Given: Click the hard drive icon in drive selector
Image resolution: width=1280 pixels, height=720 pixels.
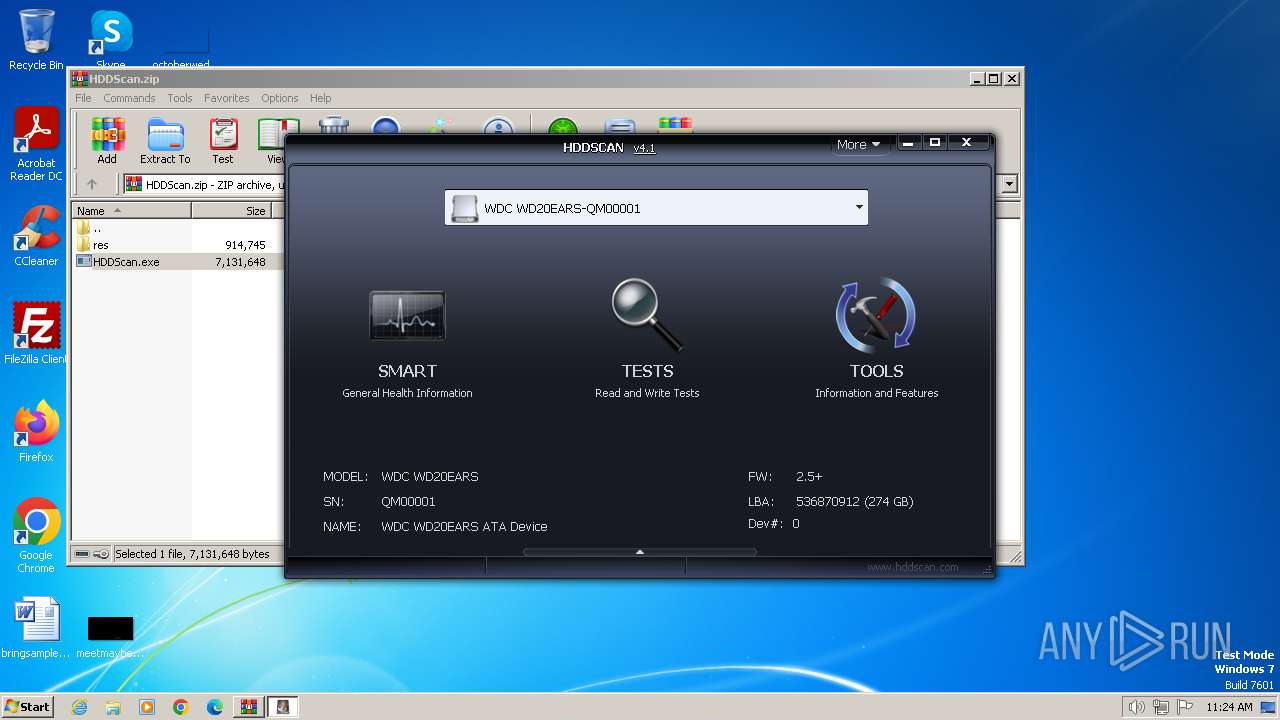Looking at the screenshot, I should click(464, 208).
